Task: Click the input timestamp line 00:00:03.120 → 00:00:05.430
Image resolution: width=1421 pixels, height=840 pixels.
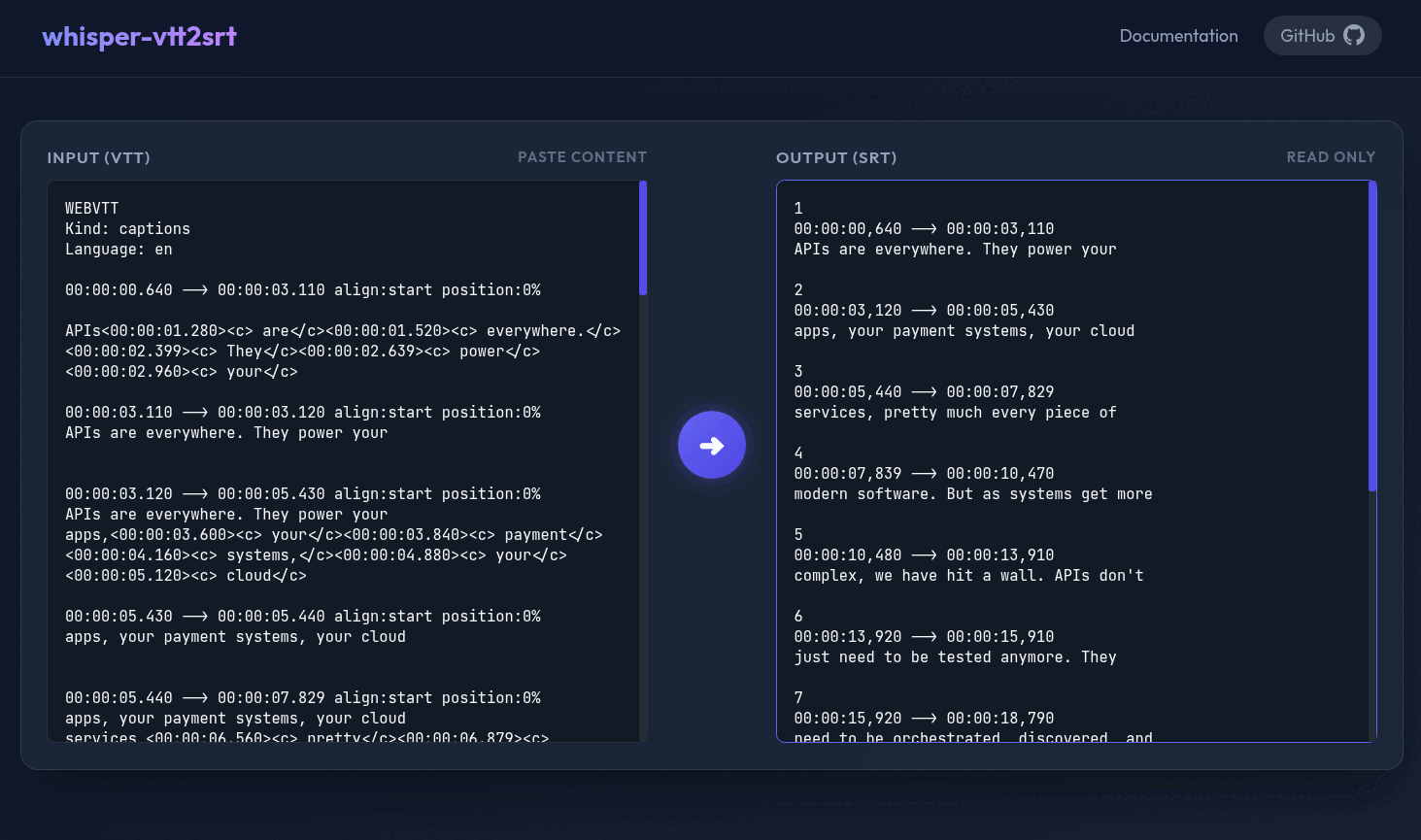Action: pyautogui.click(x=303, y=494)
